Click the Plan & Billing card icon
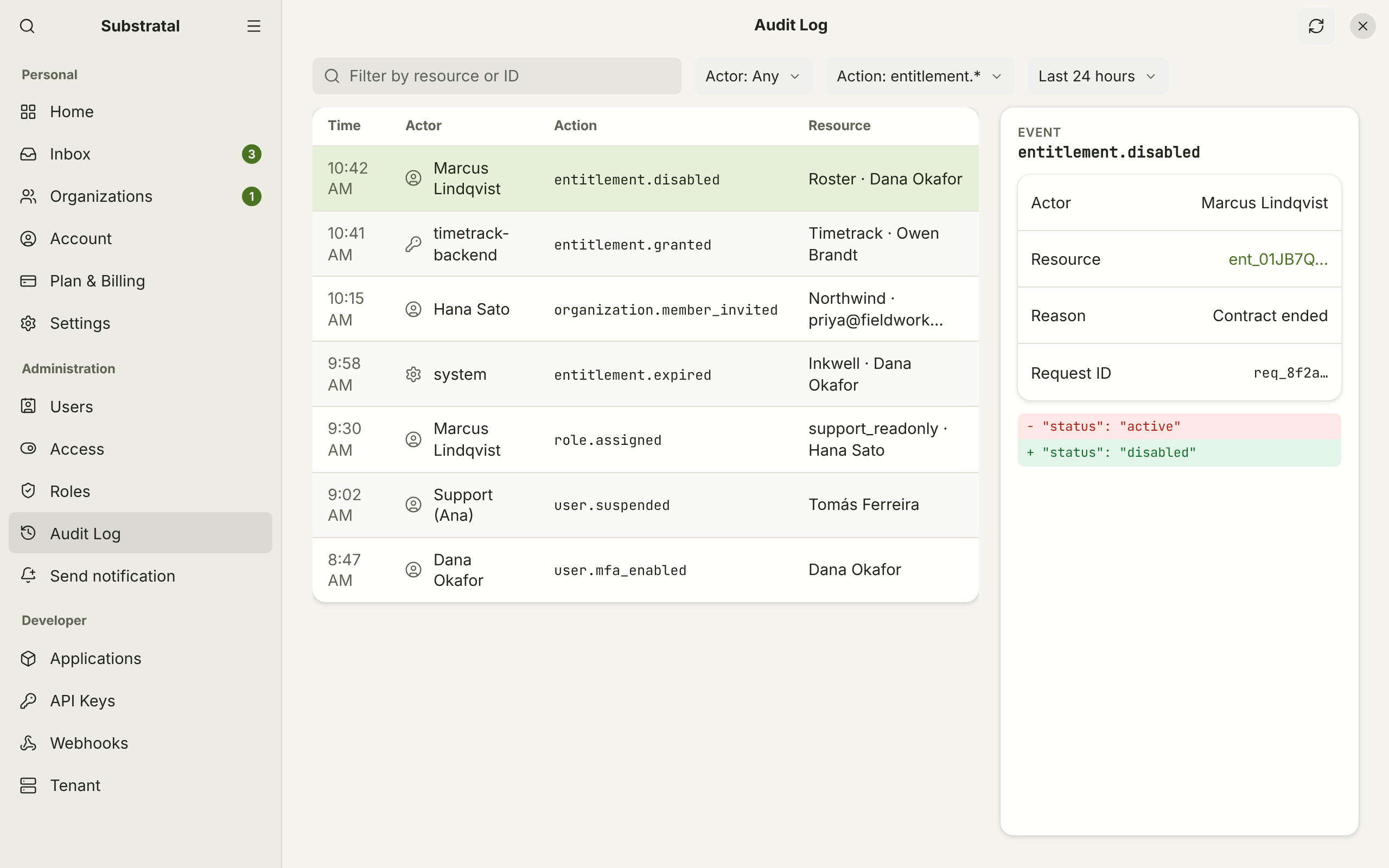 click(x=28, y=282)
